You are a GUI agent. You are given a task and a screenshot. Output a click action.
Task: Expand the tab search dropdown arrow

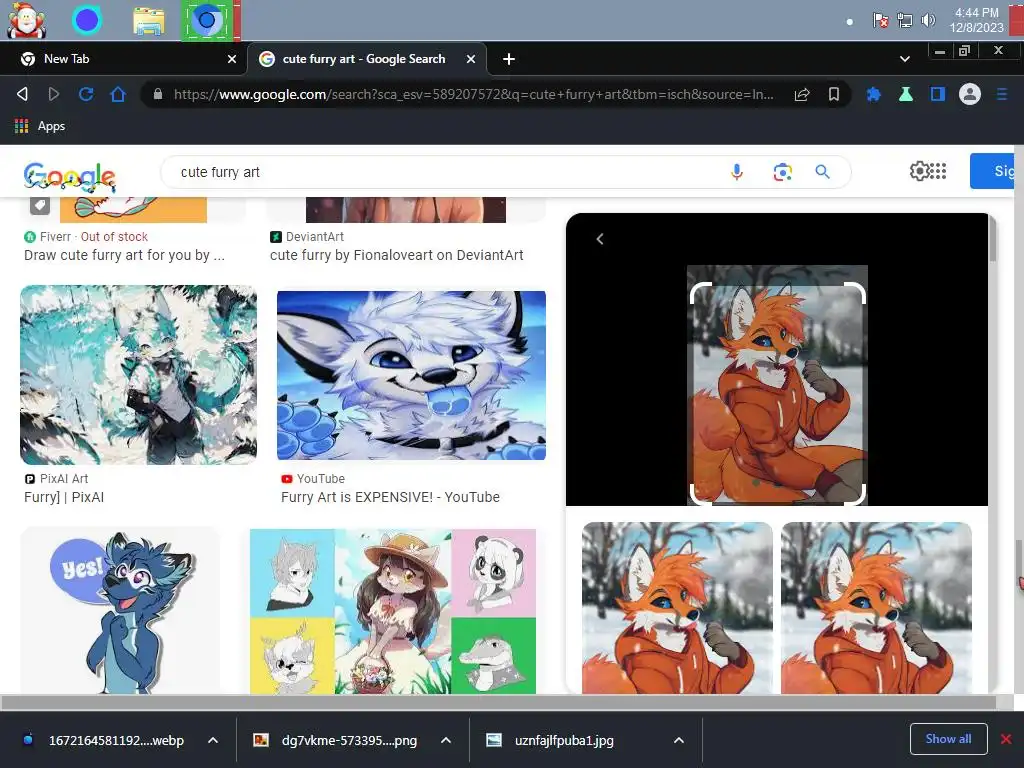click(904, 59)
